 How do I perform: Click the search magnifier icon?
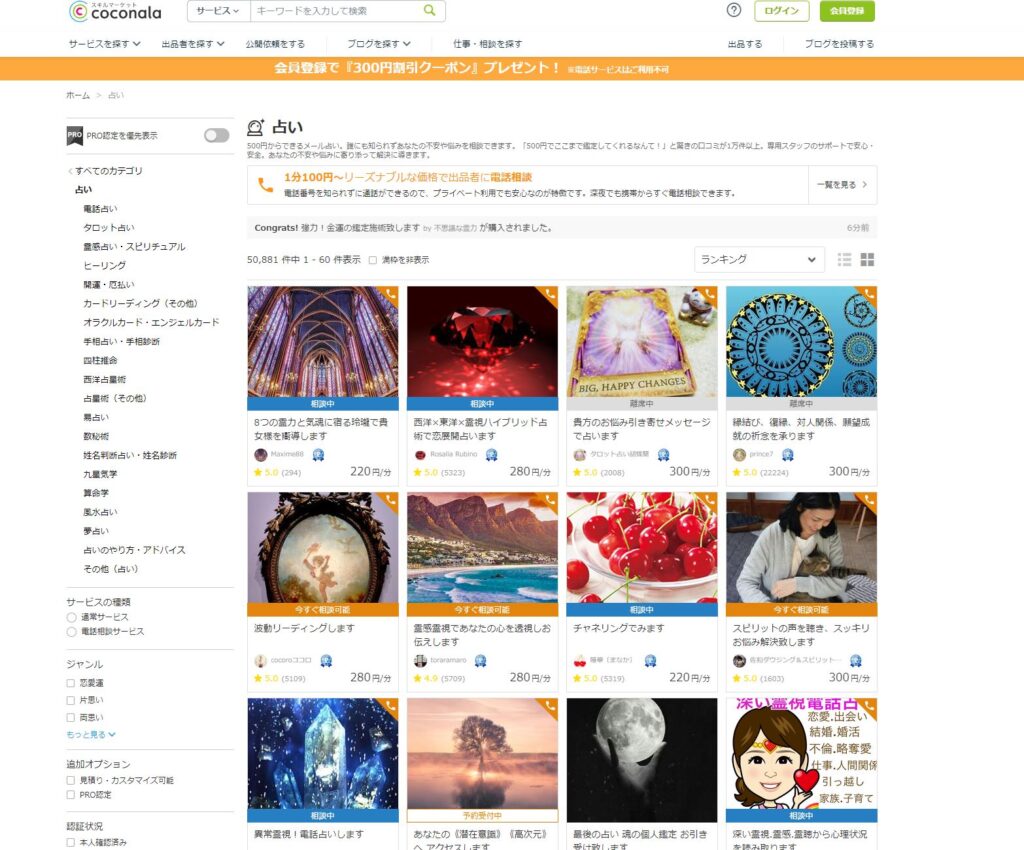(x=429, y=10)
